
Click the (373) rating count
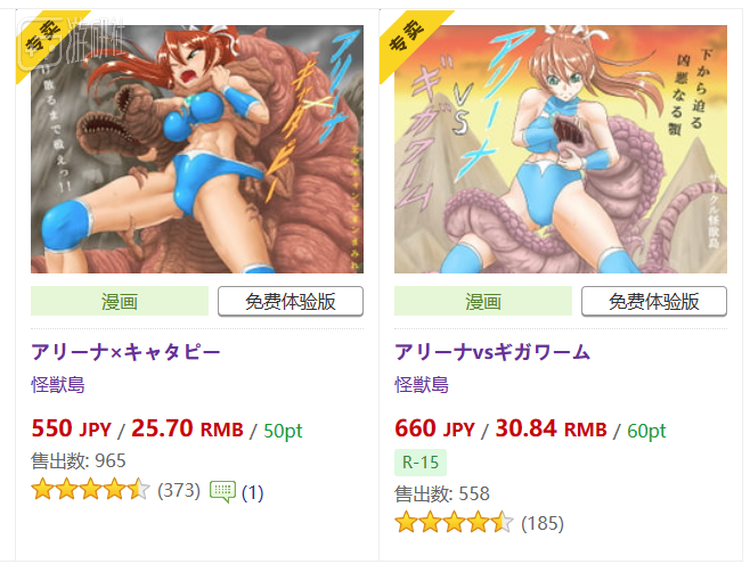point(179,490)
